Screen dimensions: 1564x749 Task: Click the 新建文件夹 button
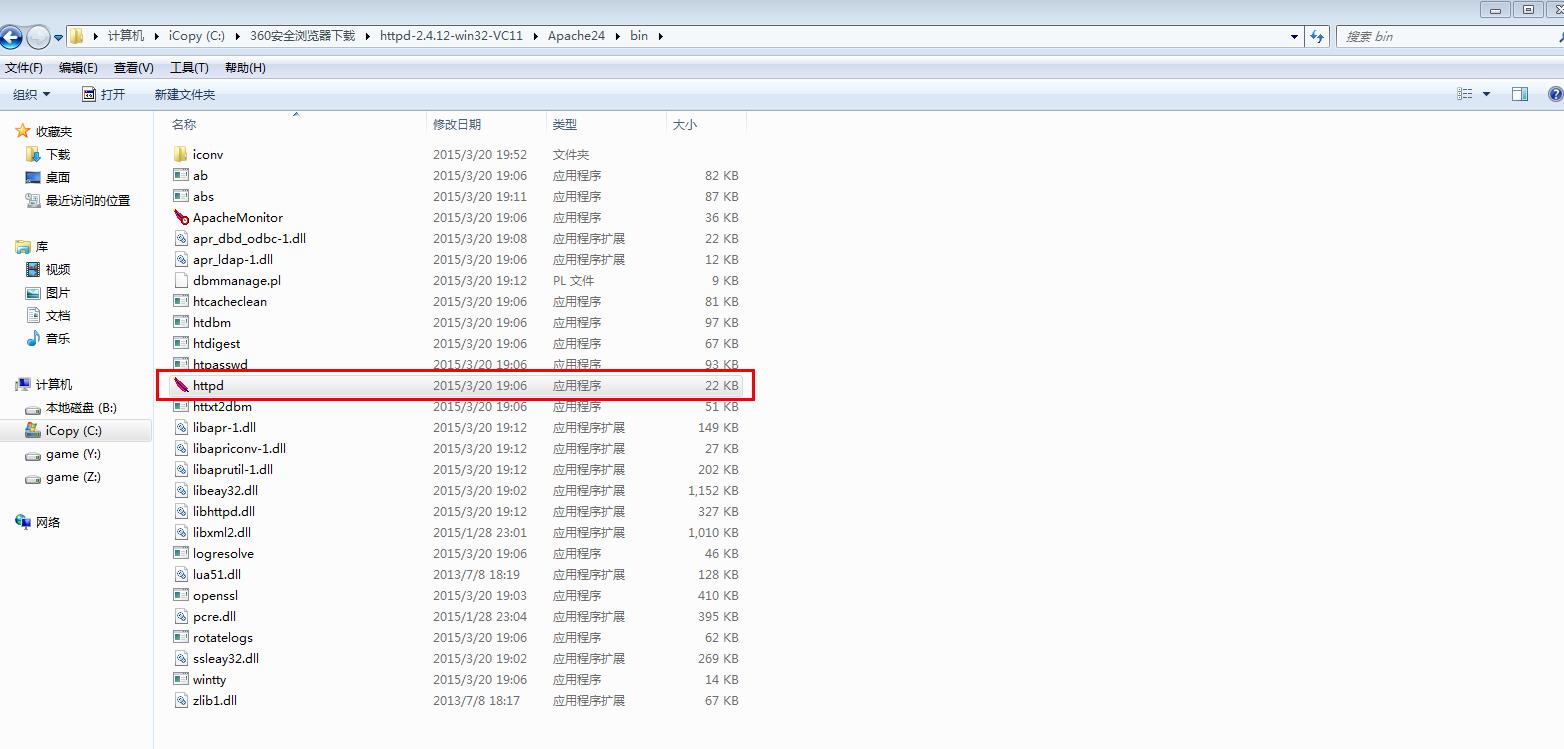click(184, 94)
